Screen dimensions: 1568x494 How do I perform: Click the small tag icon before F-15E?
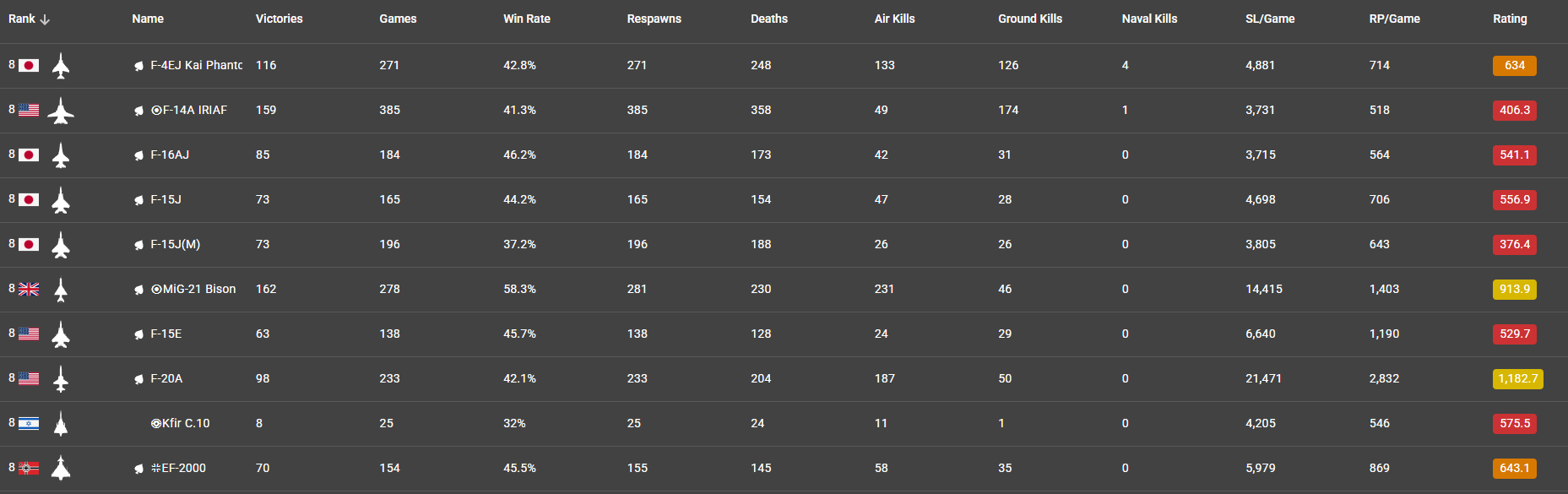tap(138, 334)
